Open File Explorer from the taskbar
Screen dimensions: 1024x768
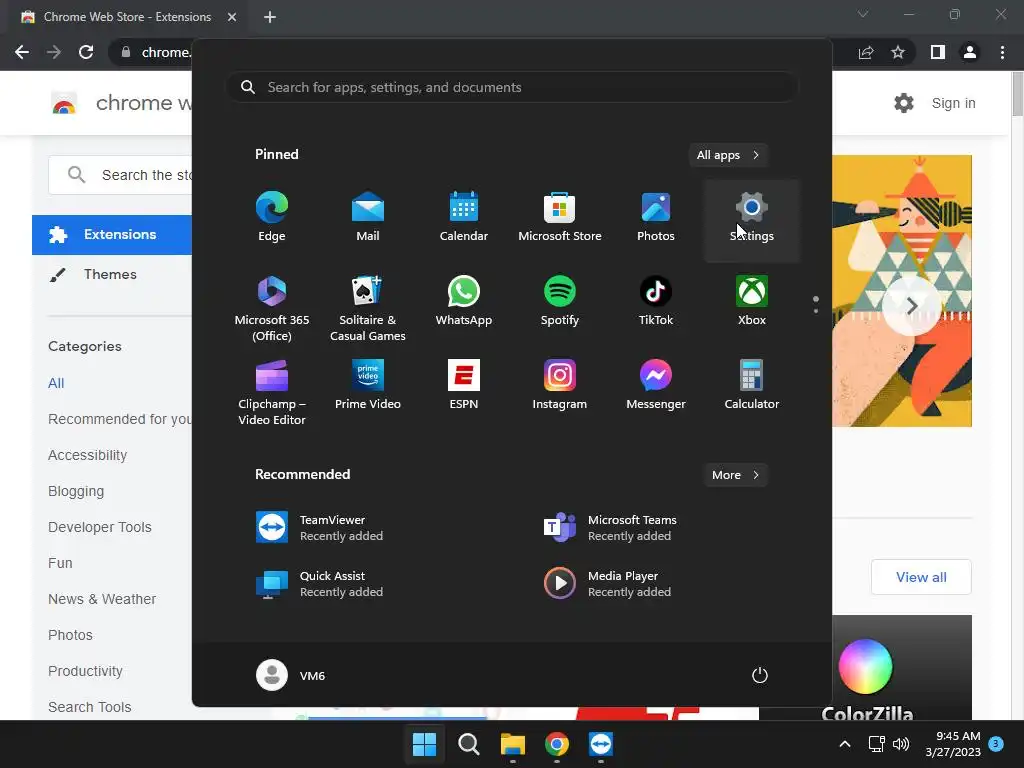[513, 744]
